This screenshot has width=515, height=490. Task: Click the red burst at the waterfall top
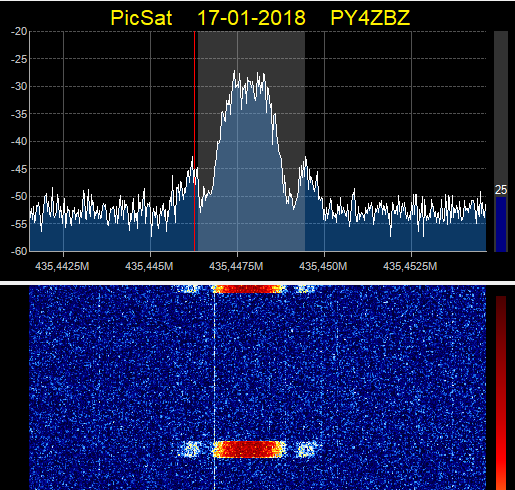(249, 289)
